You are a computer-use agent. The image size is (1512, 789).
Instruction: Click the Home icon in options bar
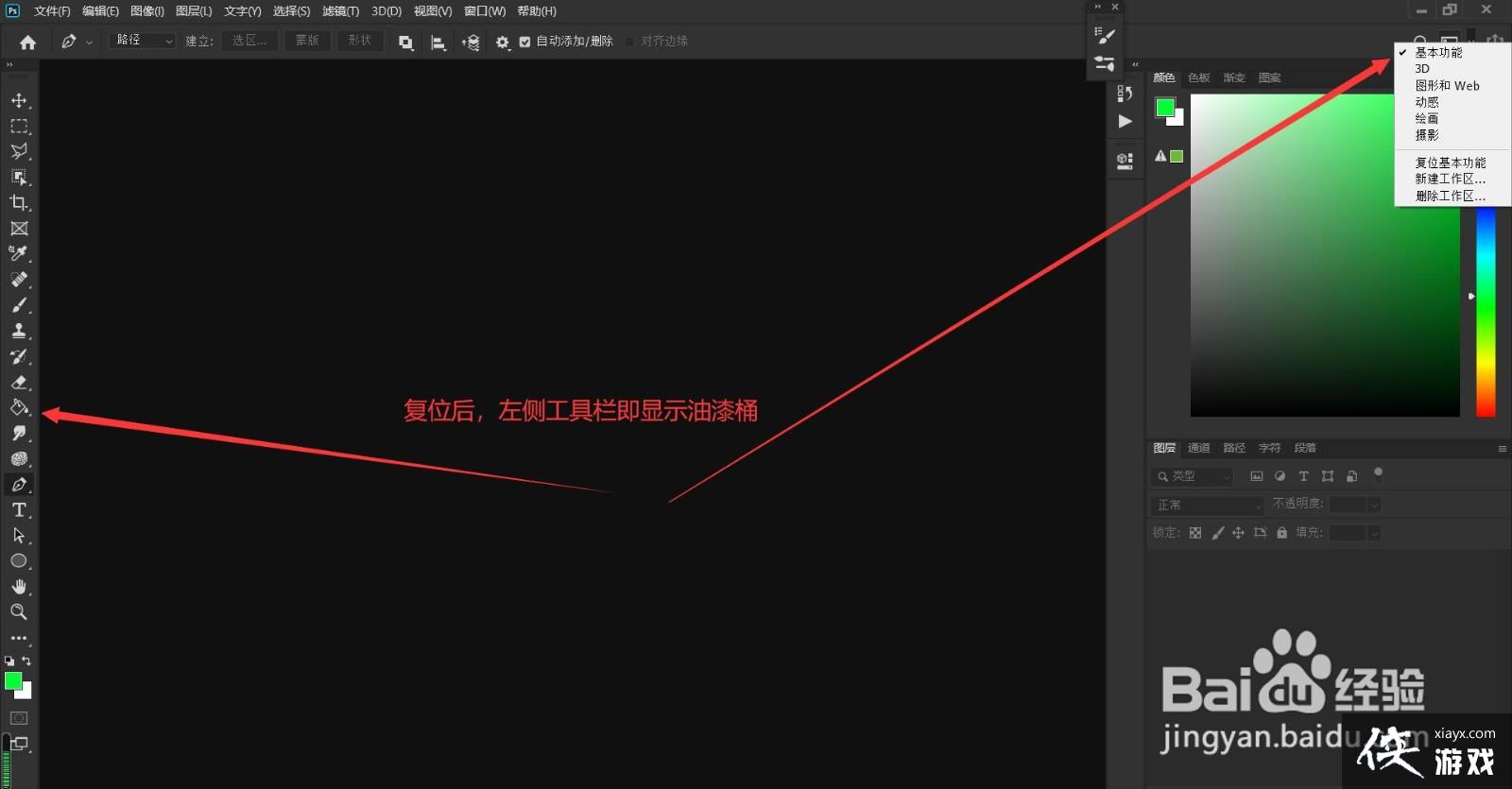[28, 42]
